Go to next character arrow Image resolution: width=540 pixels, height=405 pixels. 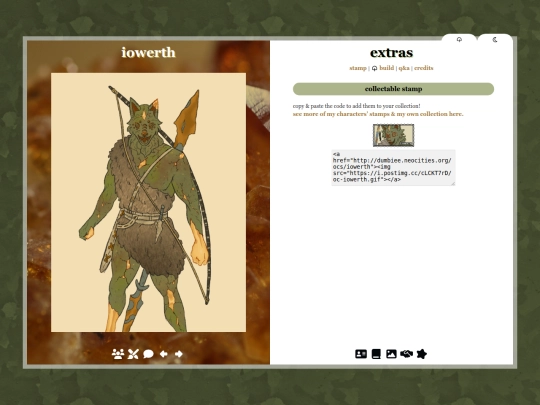tap(179, 354)
